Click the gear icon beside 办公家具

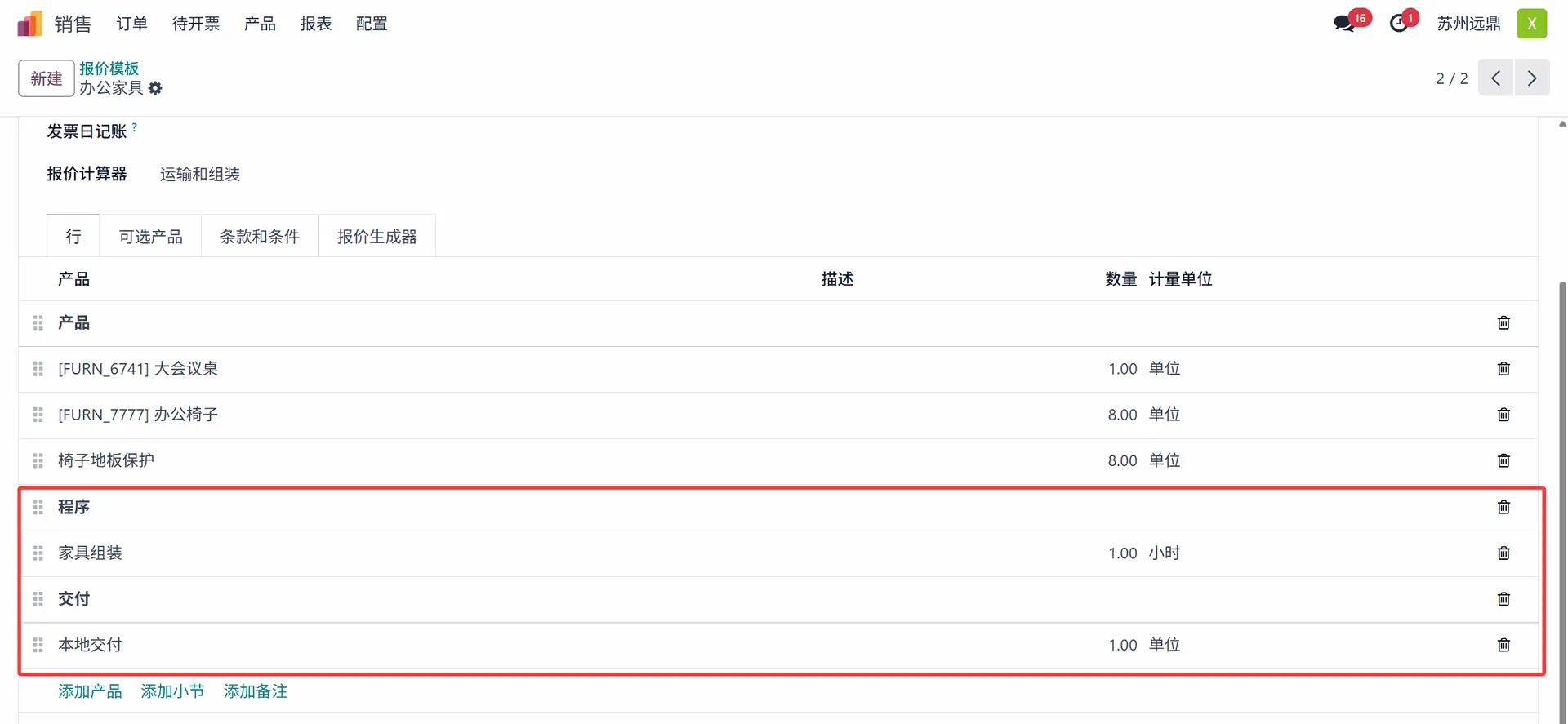[155, 88]
